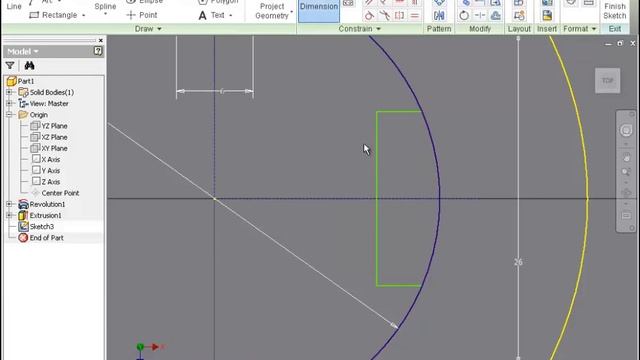Apply the Equal constraint
The image size is (640, 360).
point(415,16)
